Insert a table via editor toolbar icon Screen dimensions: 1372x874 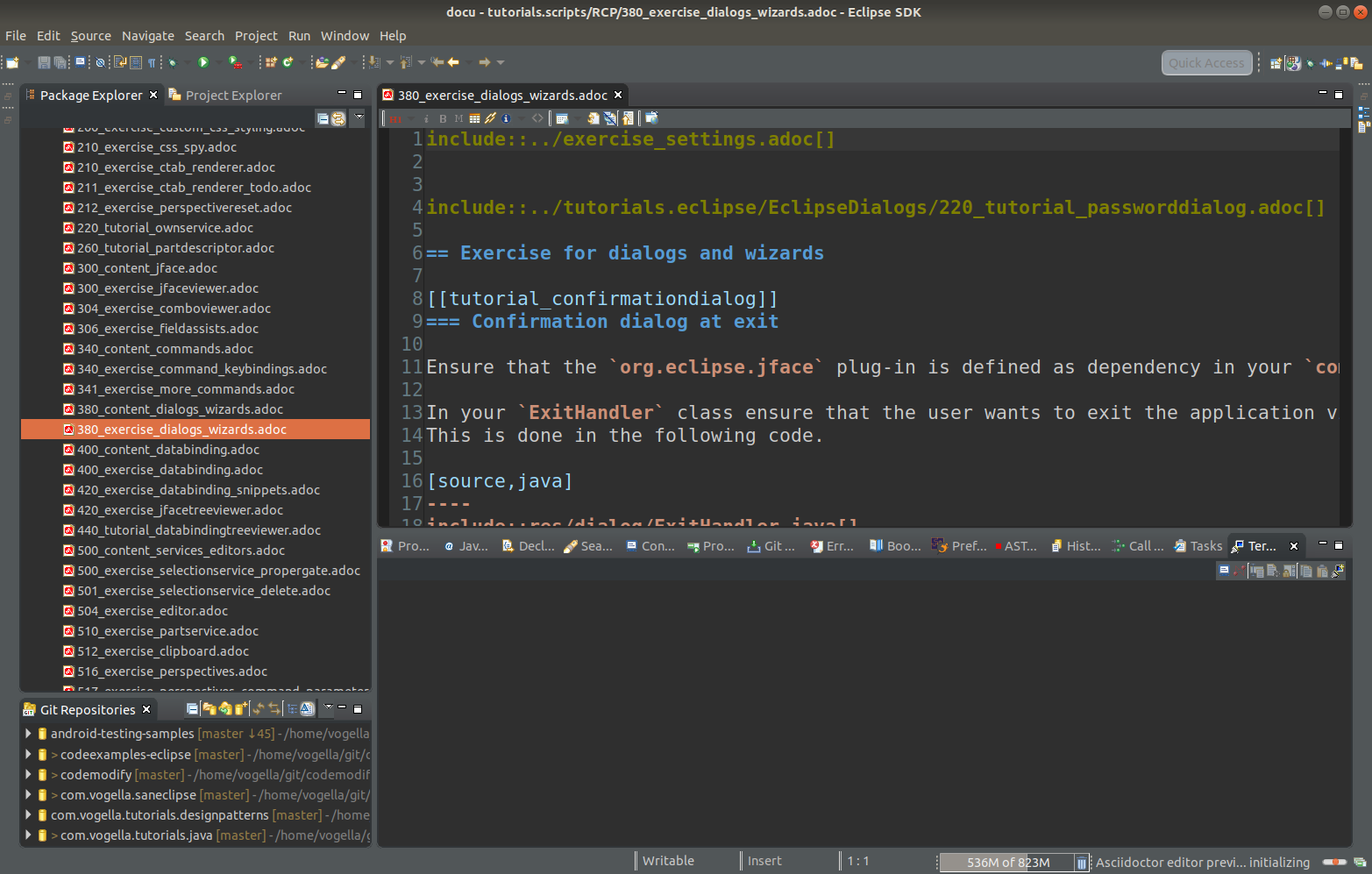pyautogui.click(x=476, y=117)
